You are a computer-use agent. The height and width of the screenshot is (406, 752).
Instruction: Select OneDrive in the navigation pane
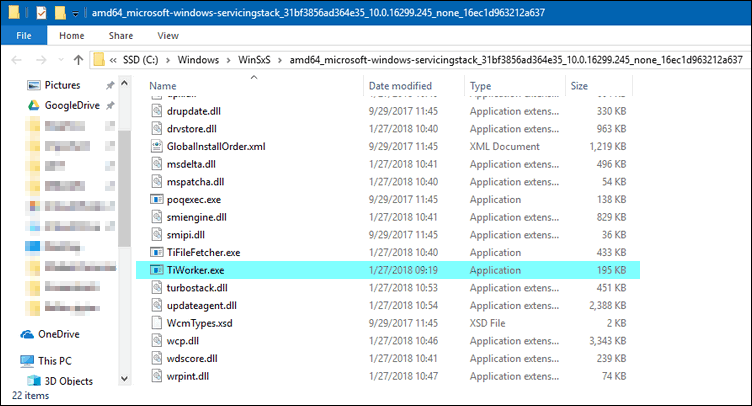tap(59, 334)
